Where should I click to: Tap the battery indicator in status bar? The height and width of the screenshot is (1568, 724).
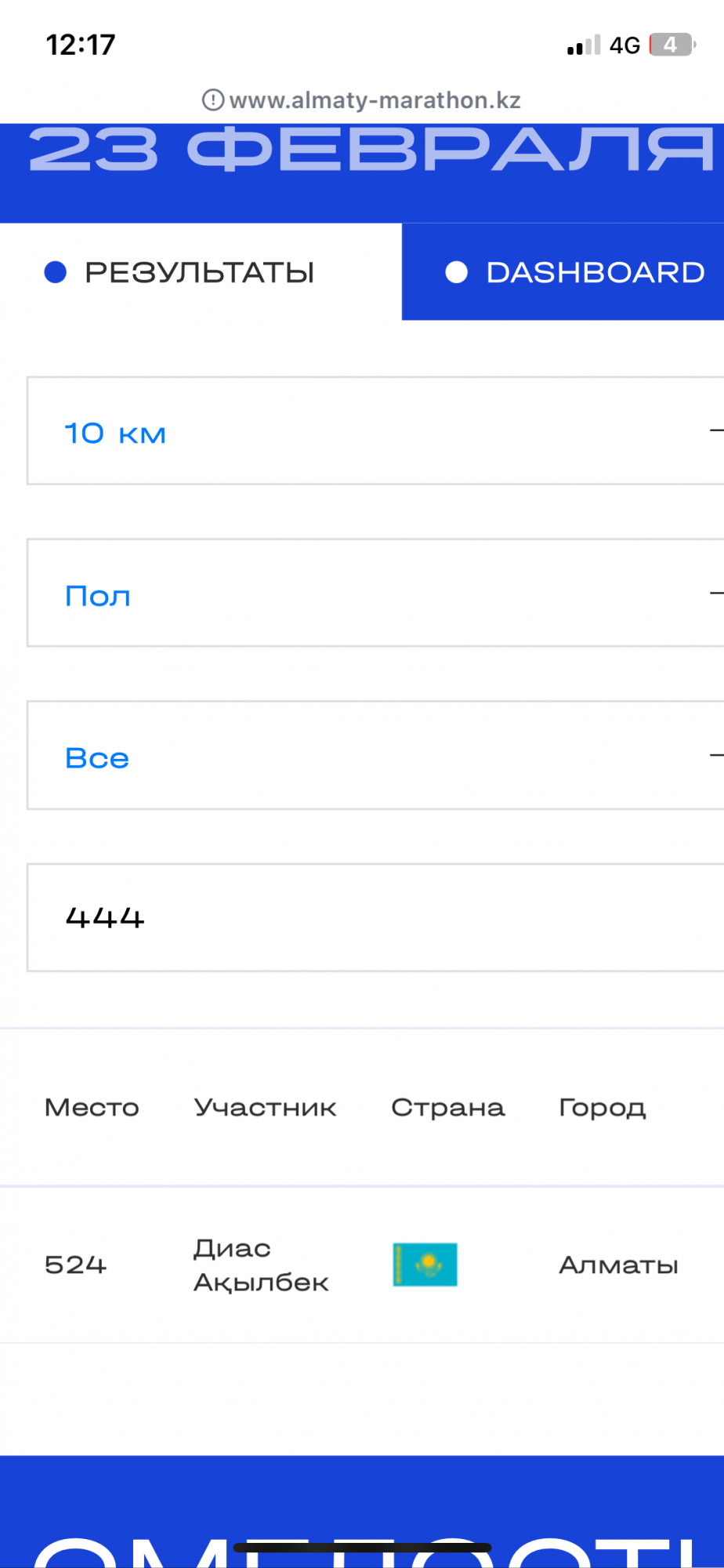pos(672,45)
